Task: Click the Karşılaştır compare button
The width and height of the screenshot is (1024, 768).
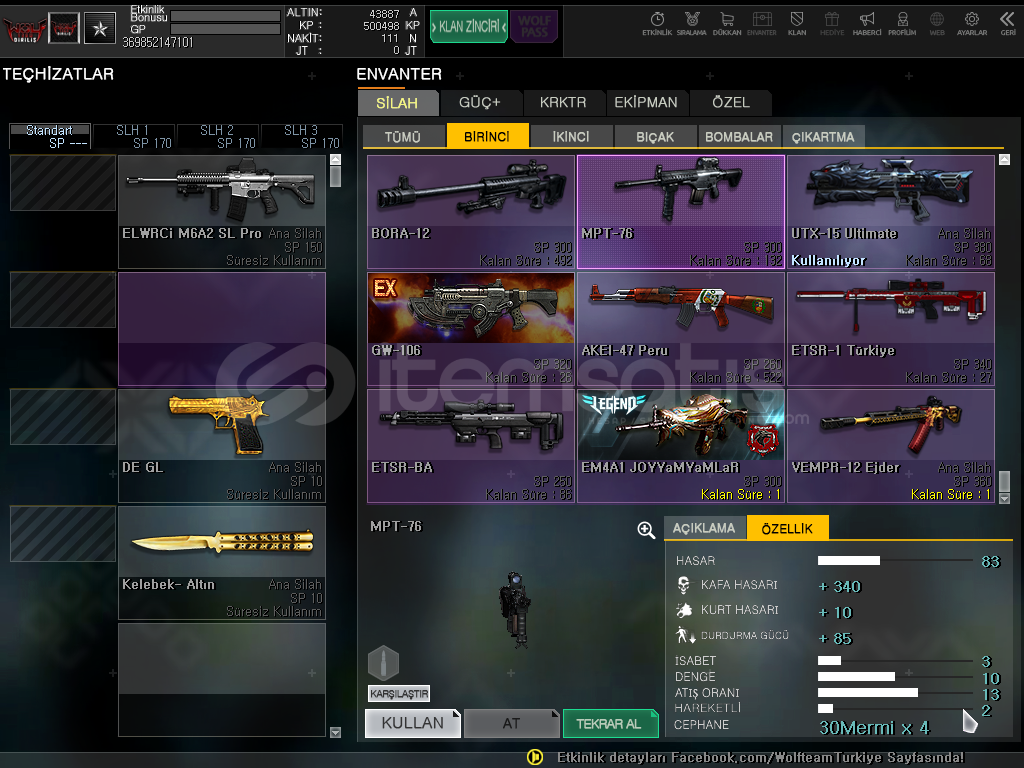Action: (x=399, y=694)
